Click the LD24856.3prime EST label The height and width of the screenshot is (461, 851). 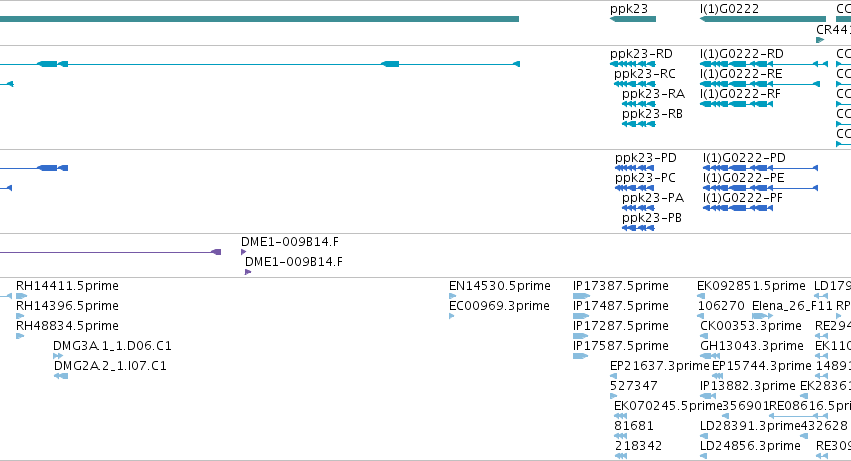point(750,446)
